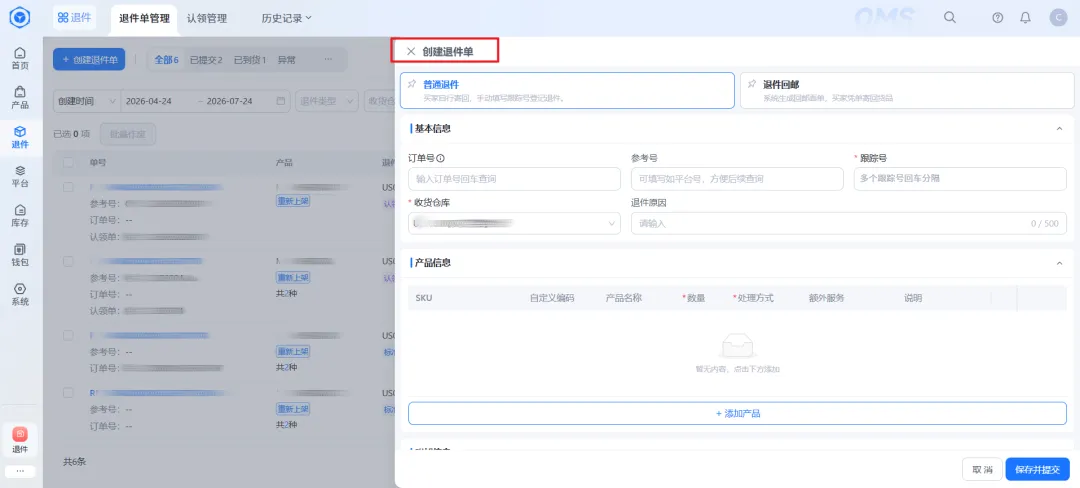The height and width of the screenshot is (488, 1080).
Task: Choose the 退件回邮 return type card
Action: click(907, 90)
